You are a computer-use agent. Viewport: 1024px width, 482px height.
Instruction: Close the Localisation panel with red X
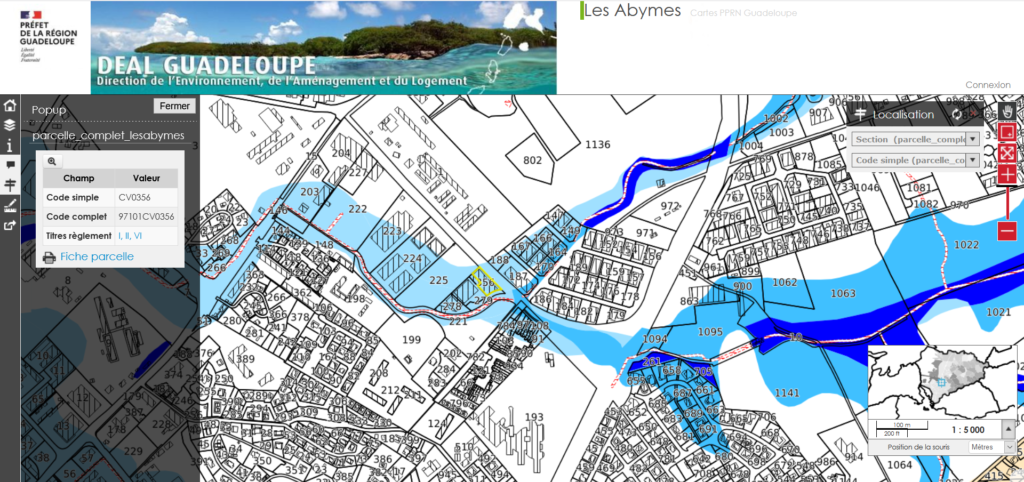pos(974,114)
